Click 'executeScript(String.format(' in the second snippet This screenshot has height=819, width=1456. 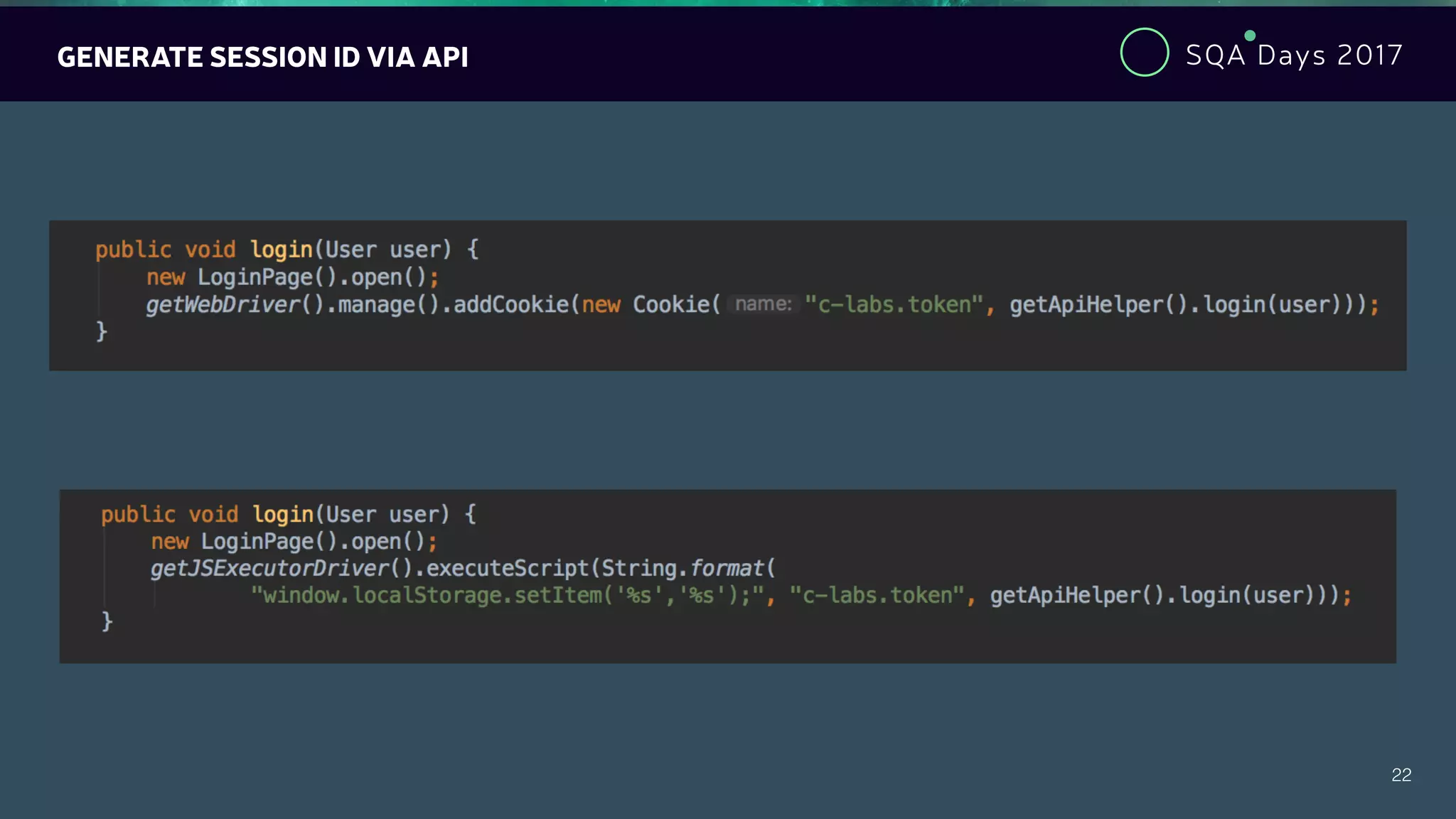tap(601, 568)
